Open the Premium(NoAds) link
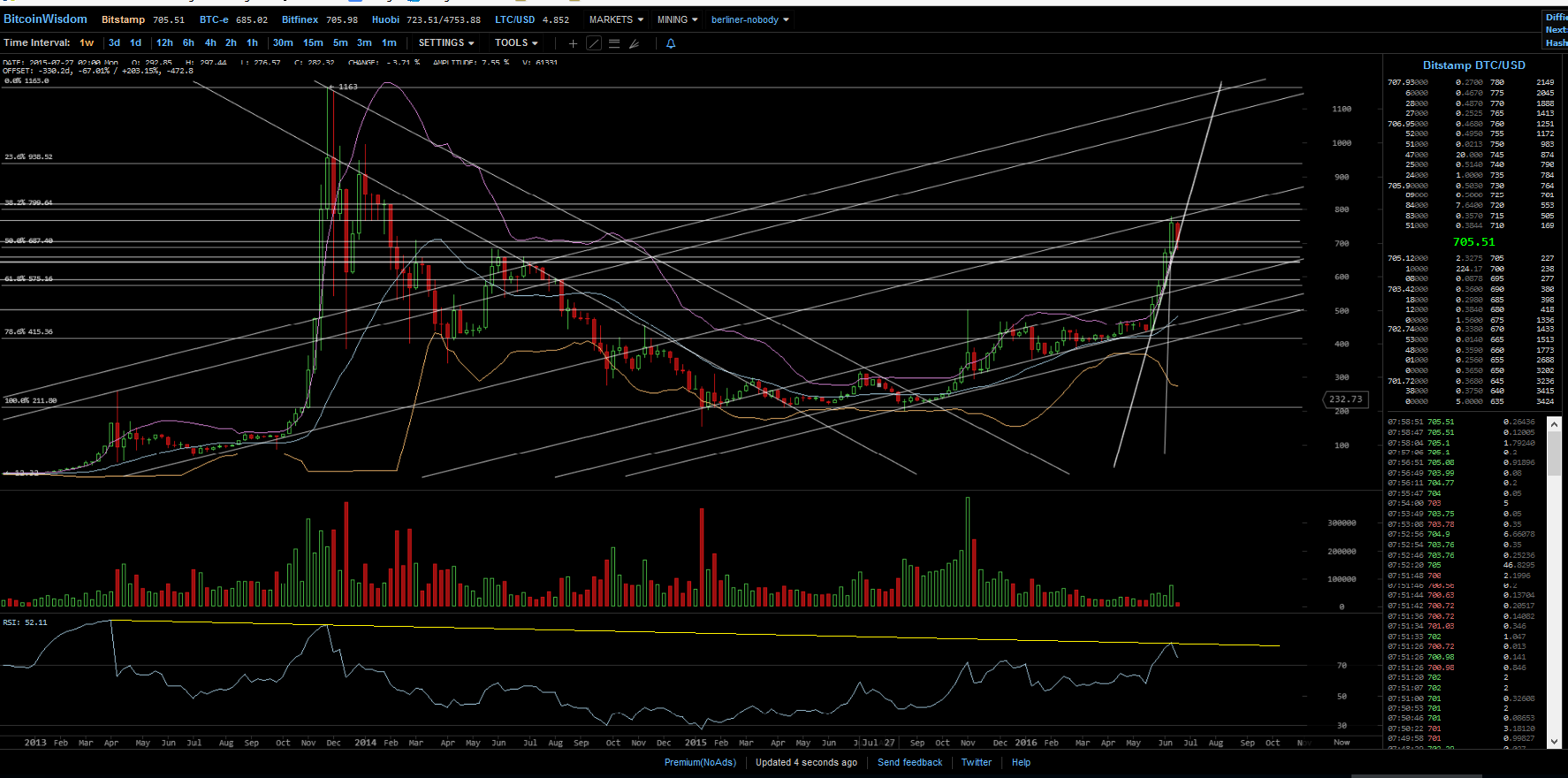This screenshot has height=778, width=1568. [x=700, y=762]
